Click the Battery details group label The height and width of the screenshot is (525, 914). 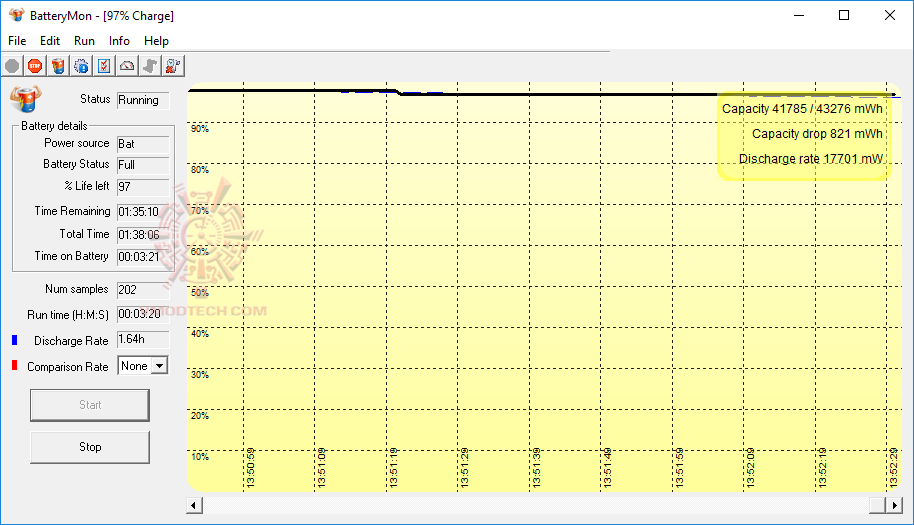(x=54, y=126)
